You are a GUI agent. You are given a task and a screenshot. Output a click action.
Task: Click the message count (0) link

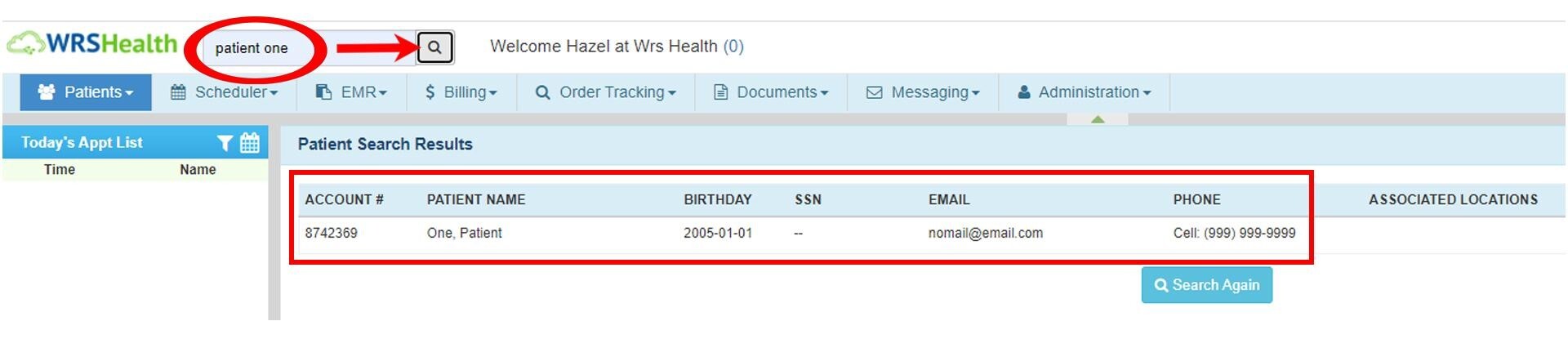point(733,47)
